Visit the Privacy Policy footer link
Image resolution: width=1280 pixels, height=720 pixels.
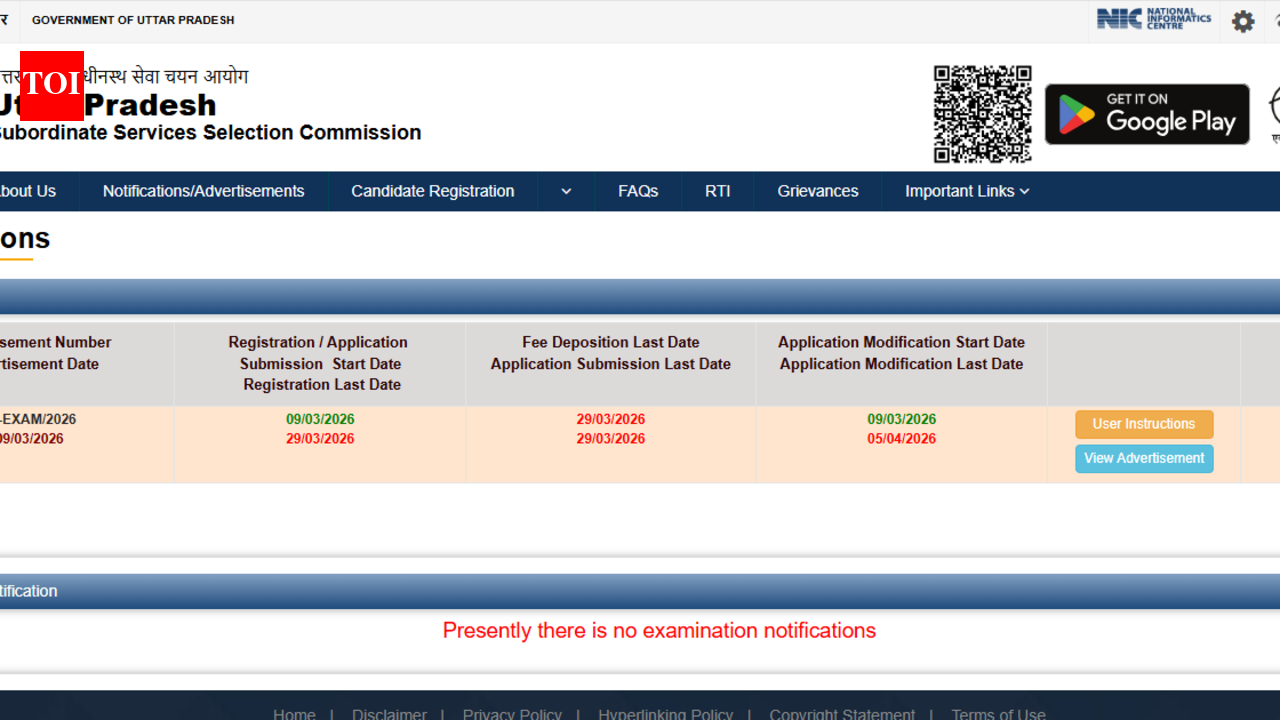[512, 713]
